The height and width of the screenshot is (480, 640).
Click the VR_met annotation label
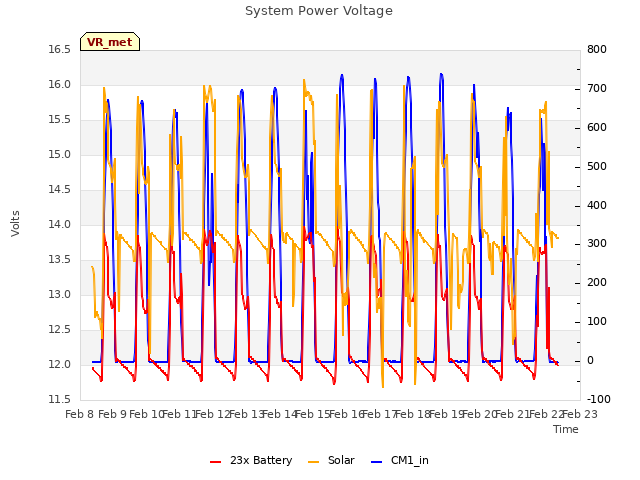110,42
